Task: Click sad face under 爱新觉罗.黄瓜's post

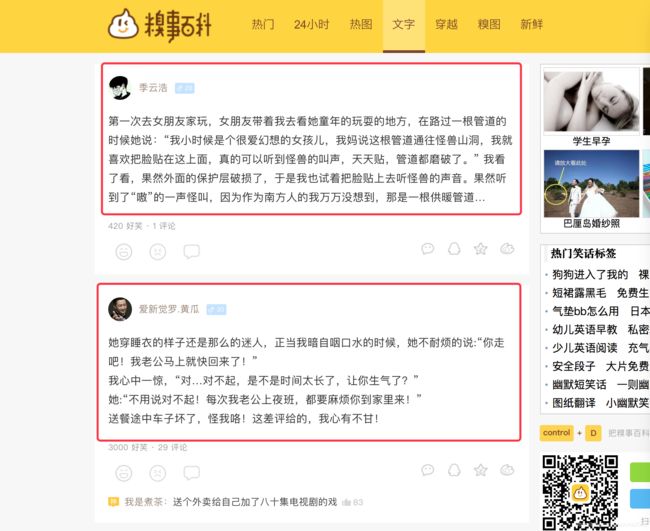Action: tap(158, 473)
